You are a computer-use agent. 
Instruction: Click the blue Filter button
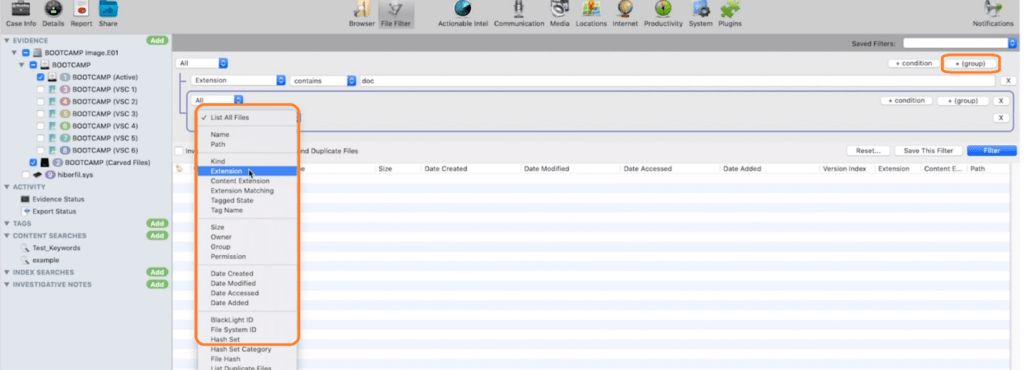coord(991,151)
